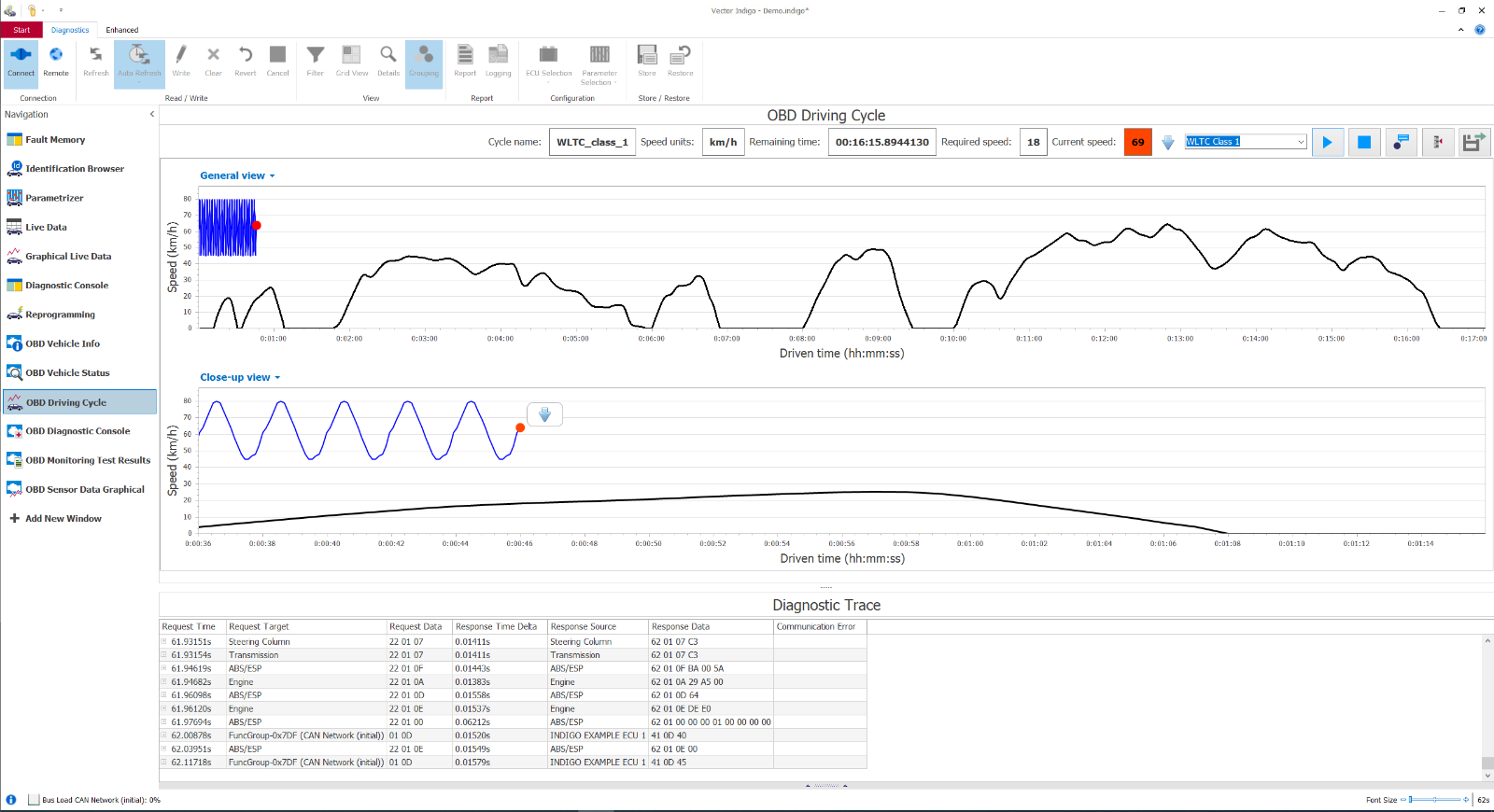
Task: Collapse the Navigation panel
Action: coord(152,115)
